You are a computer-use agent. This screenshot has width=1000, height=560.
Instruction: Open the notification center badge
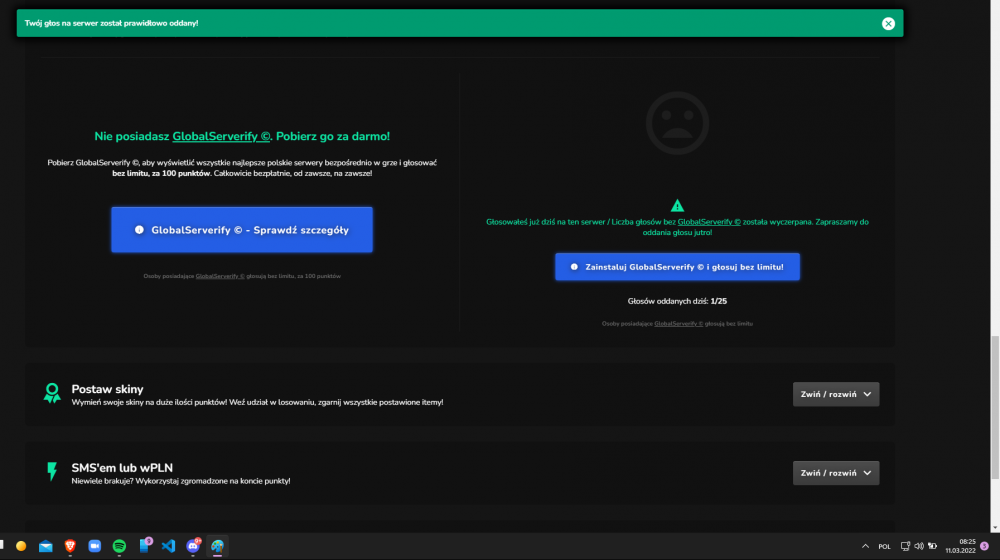[x=984, y=546]
